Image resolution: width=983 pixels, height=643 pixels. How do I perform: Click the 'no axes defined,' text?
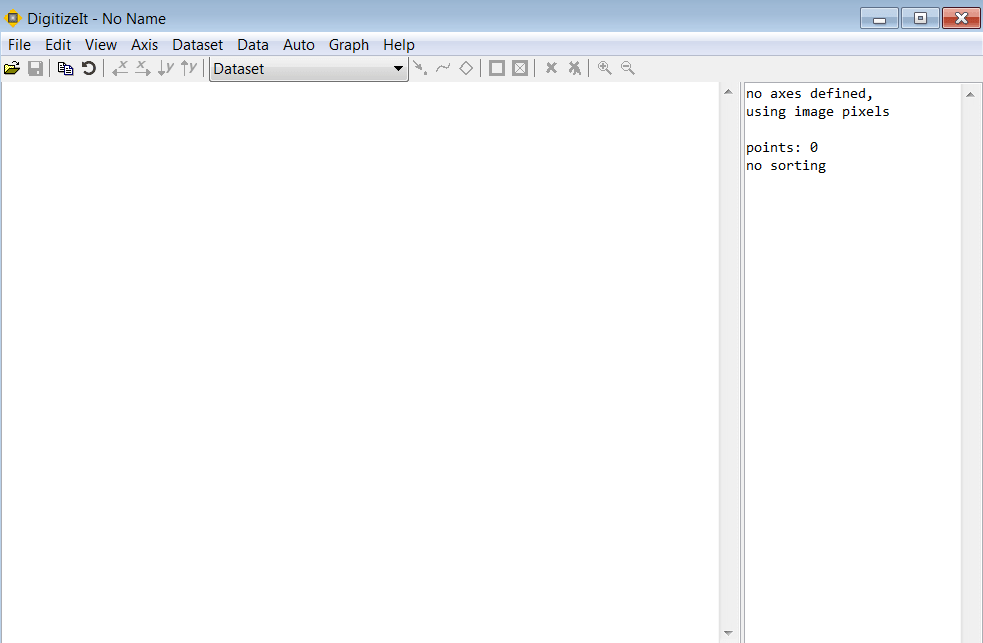point(809,93)
